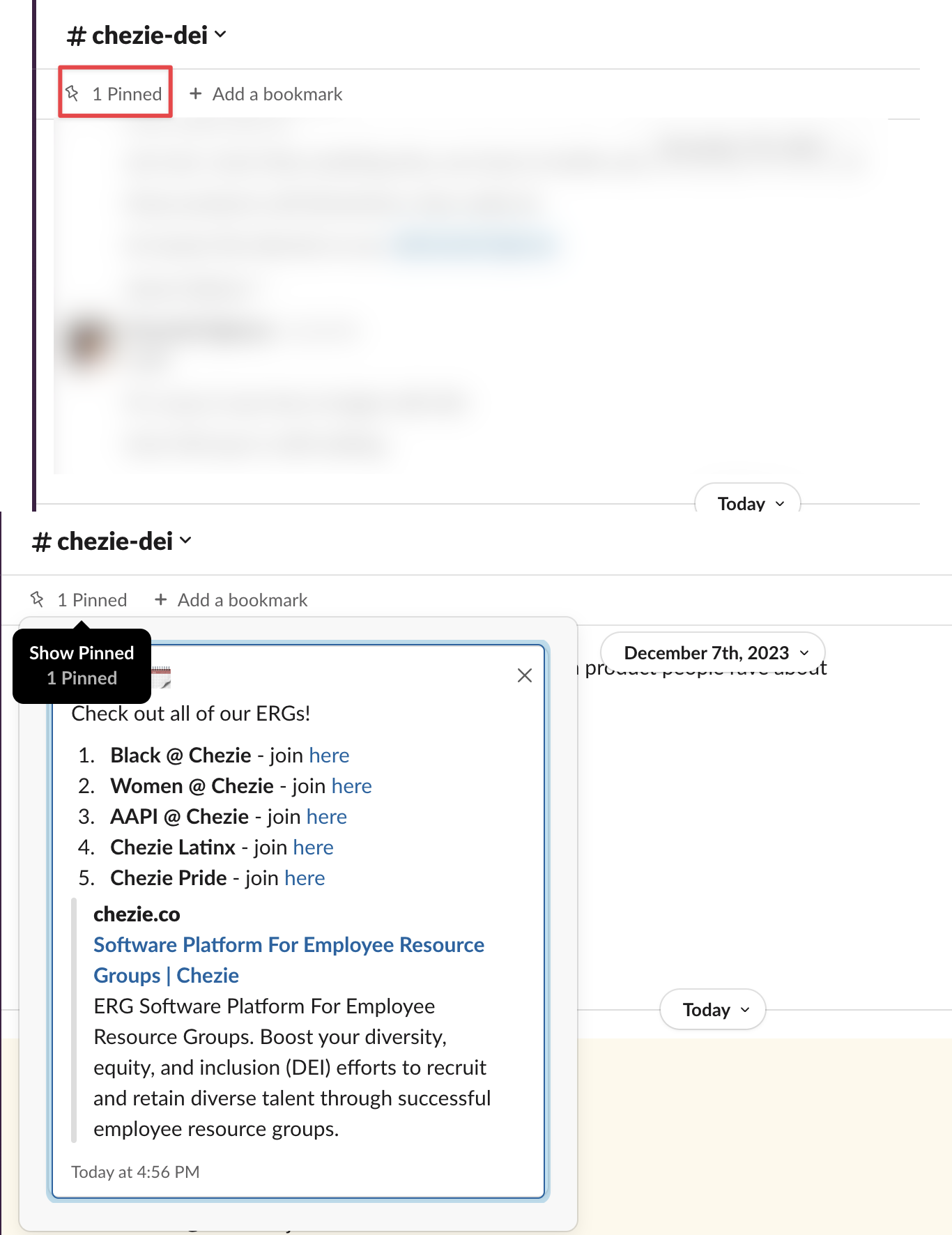The image size is (952, 1235).
Task: Open the 1 Pinned button in the upper screenshot
Action: click(x=115, y=93)
